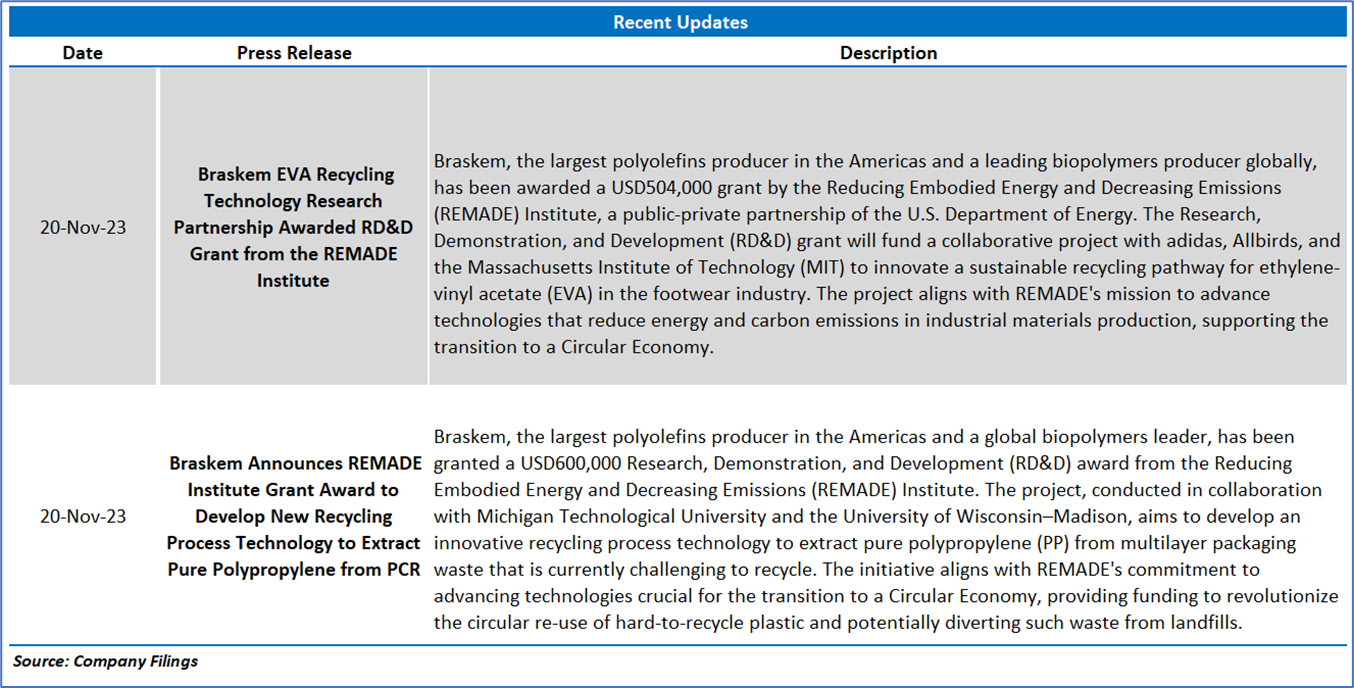Select "Braskem Announces REMADE Institute Grant" press release title
Screen dimensions: 1354x688
pos(295,517)
